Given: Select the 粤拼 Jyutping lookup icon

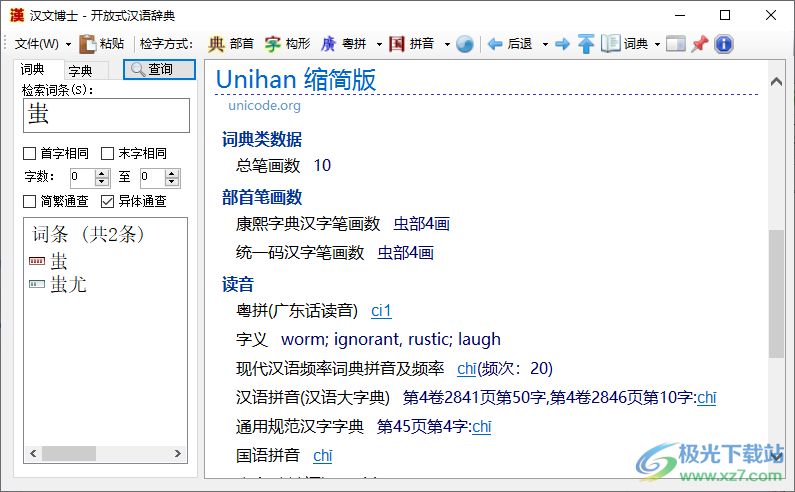Looking at the screenshot, I should pos(329,44).
